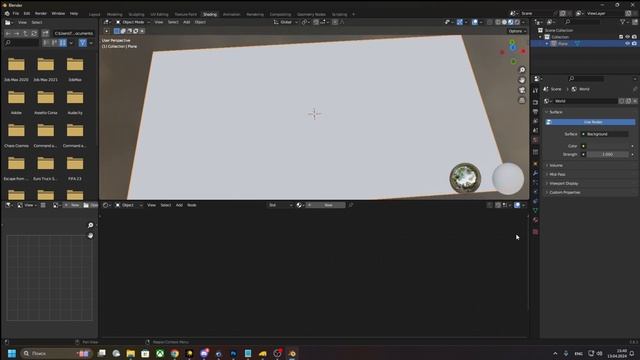The width and height of the screenshot is (640, 360).
Task: Click the image editor pan hand icon
Action: 91,236
